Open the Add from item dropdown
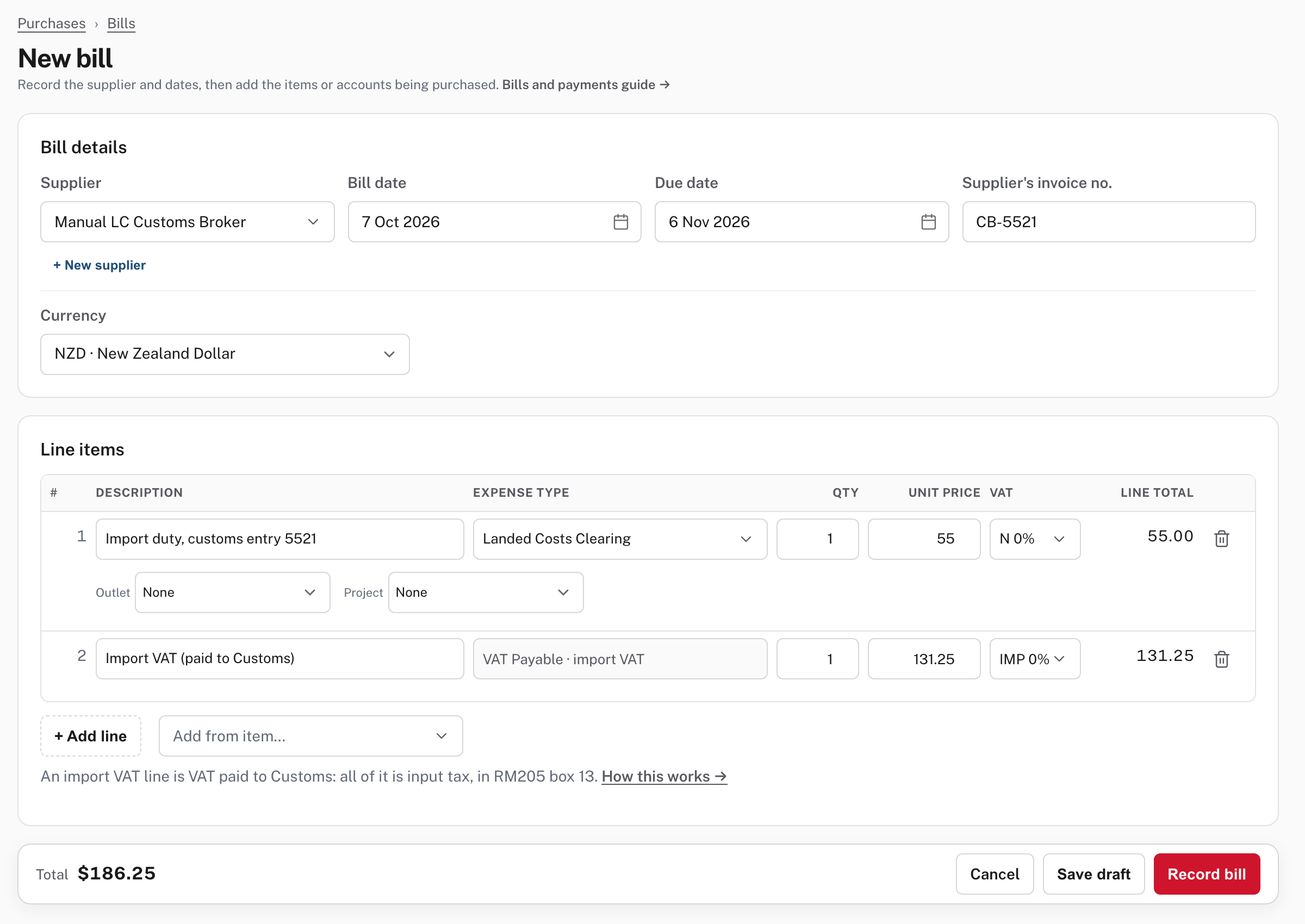The image size is (1305, 924). tap(310, 736)
